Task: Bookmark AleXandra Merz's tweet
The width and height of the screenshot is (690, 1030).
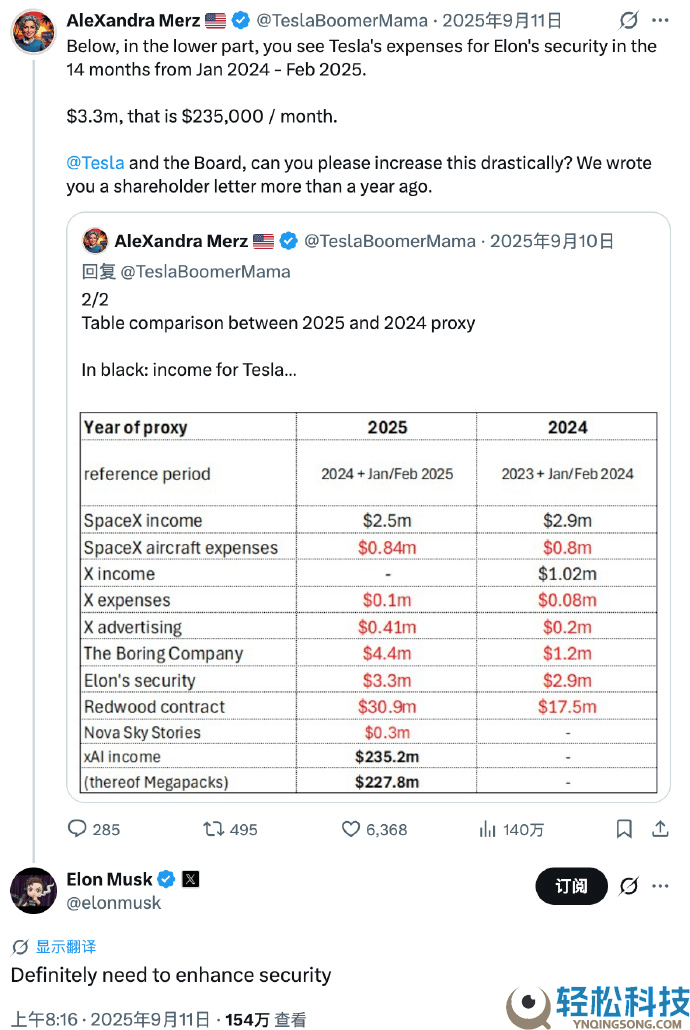Action: click(624, 829)
